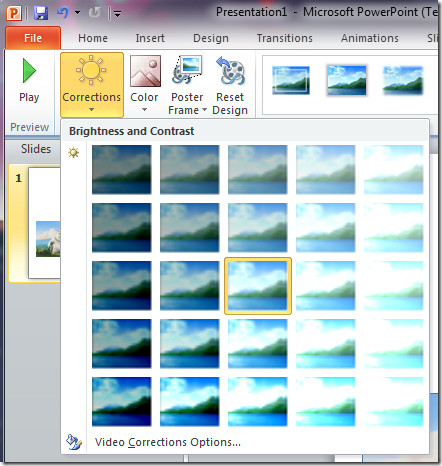
Task: Select slide 1 thumbnail in Slides pane
Action: point(45,223)
